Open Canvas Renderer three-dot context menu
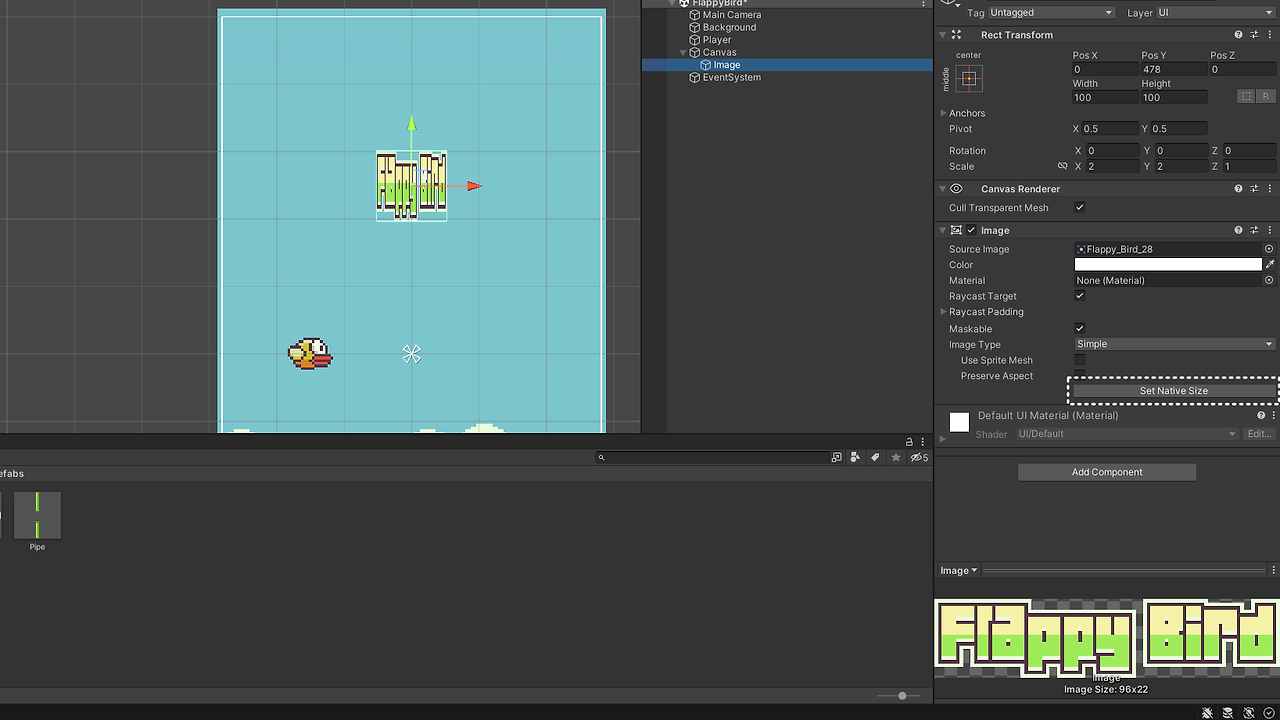The image size is (1280, 720). (x=1271, y=189)
